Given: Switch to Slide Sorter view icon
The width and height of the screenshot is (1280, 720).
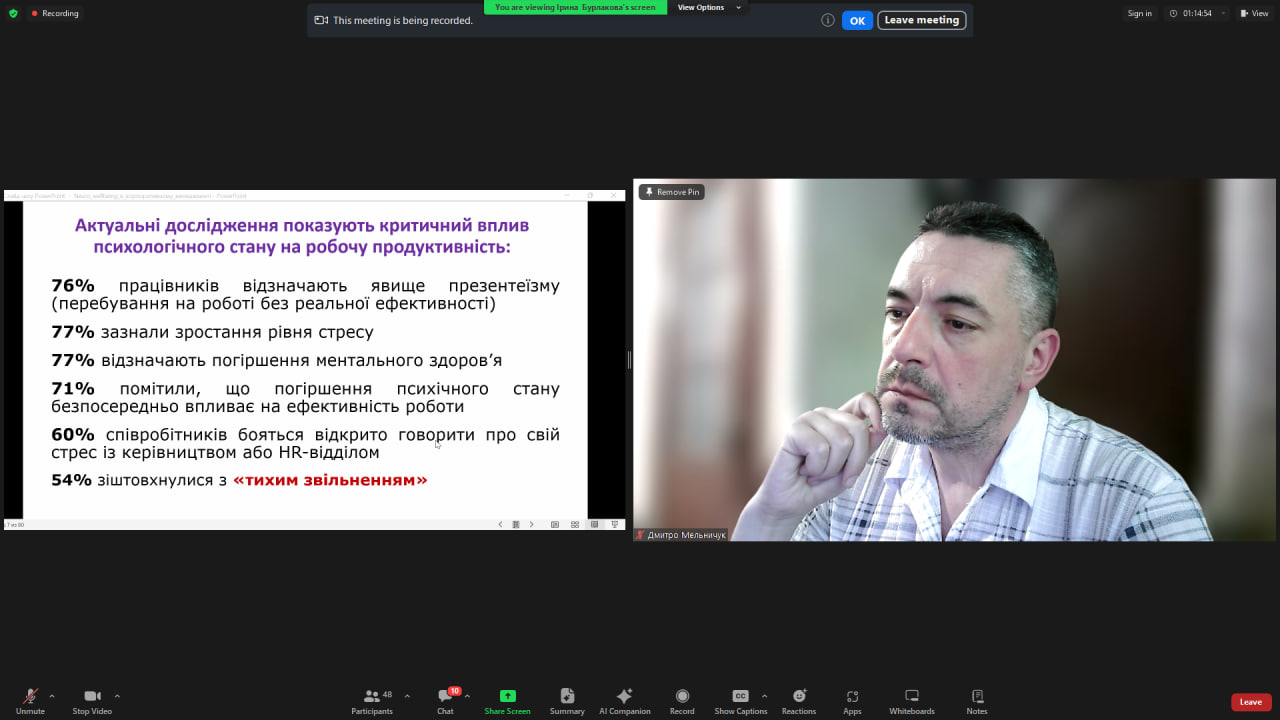Looking at the screenshot, I should coord(575,524).
